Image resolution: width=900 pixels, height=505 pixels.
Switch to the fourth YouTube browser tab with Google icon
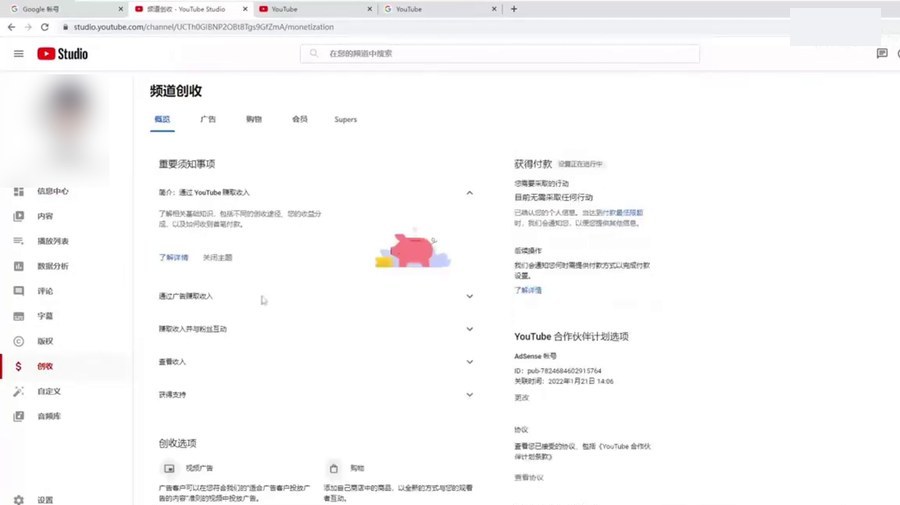(x=440, y=9)
